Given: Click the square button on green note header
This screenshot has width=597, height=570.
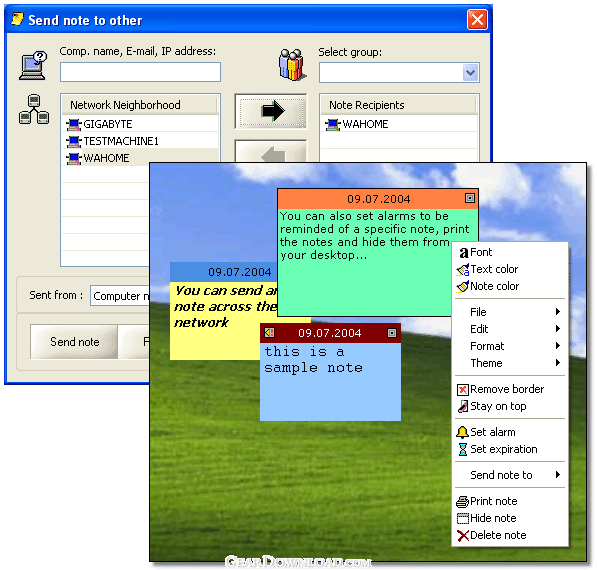Looking at the screenshot, I should click(x=470, y=198).
